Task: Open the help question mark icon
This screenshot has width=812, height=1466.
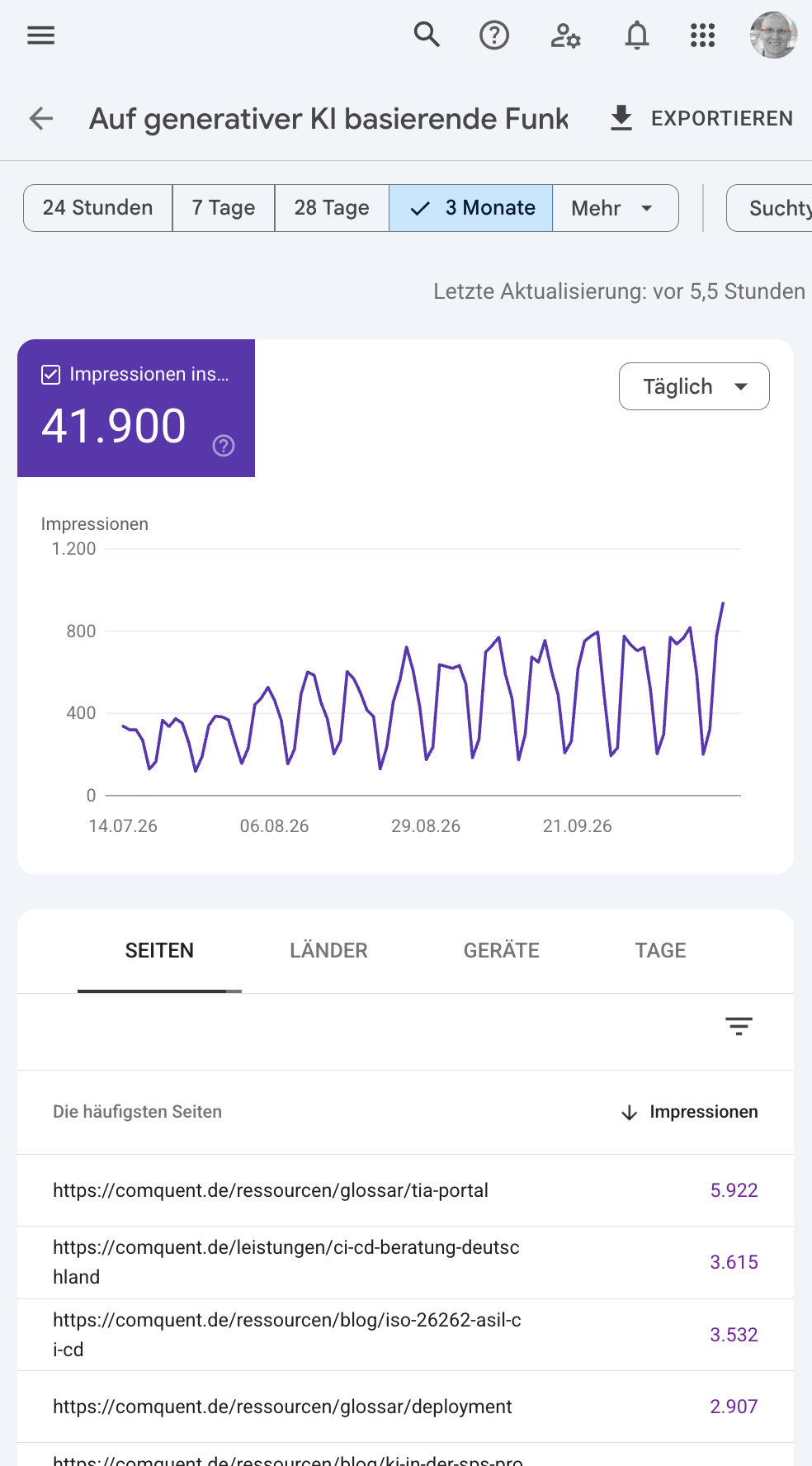Action: [494, 35]
